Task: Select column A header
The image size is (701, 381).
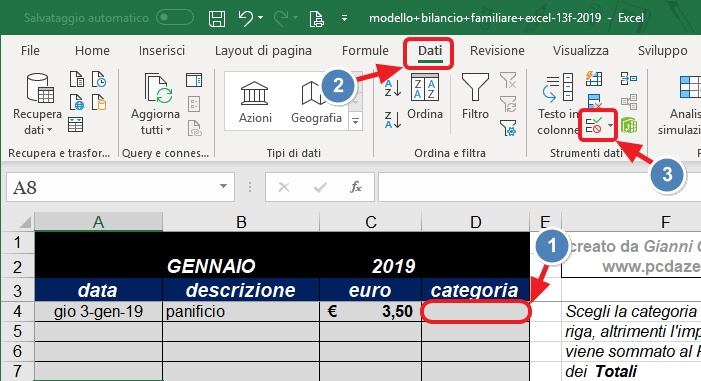Action: [x=98, y=222]
